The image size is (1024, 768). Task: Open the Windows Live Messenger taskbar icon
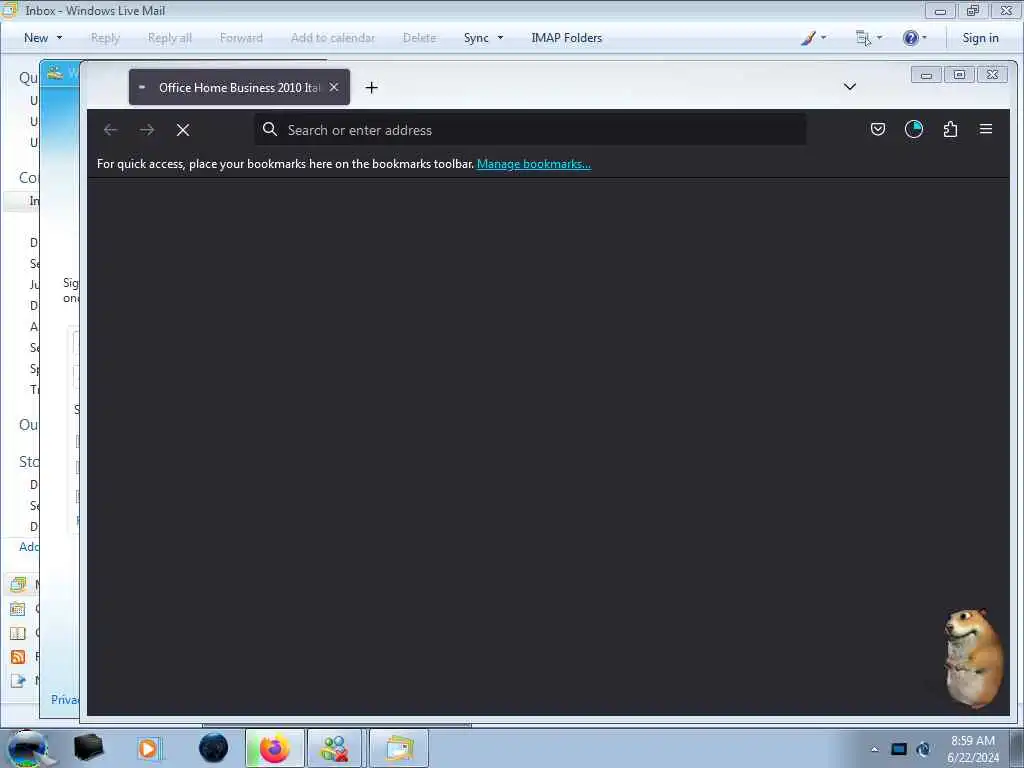(x=334, y=748)
